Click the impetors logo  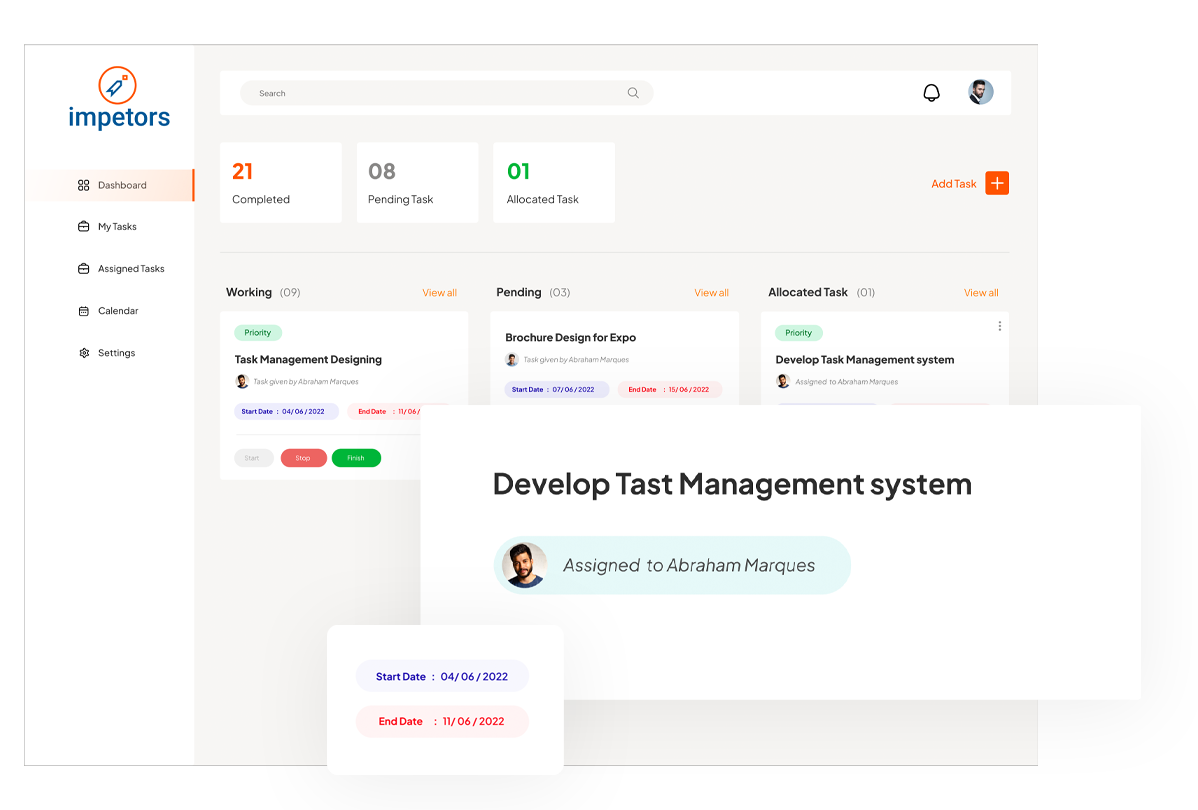pyautogui.click(x=119, y=99)
